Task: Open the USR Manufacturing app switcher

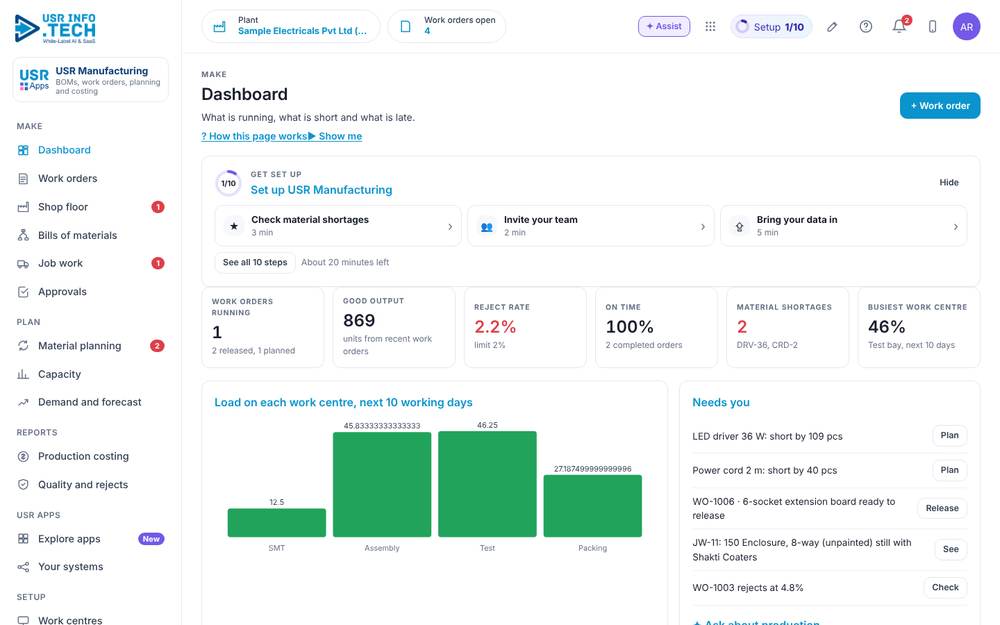Action: [91, 80]
